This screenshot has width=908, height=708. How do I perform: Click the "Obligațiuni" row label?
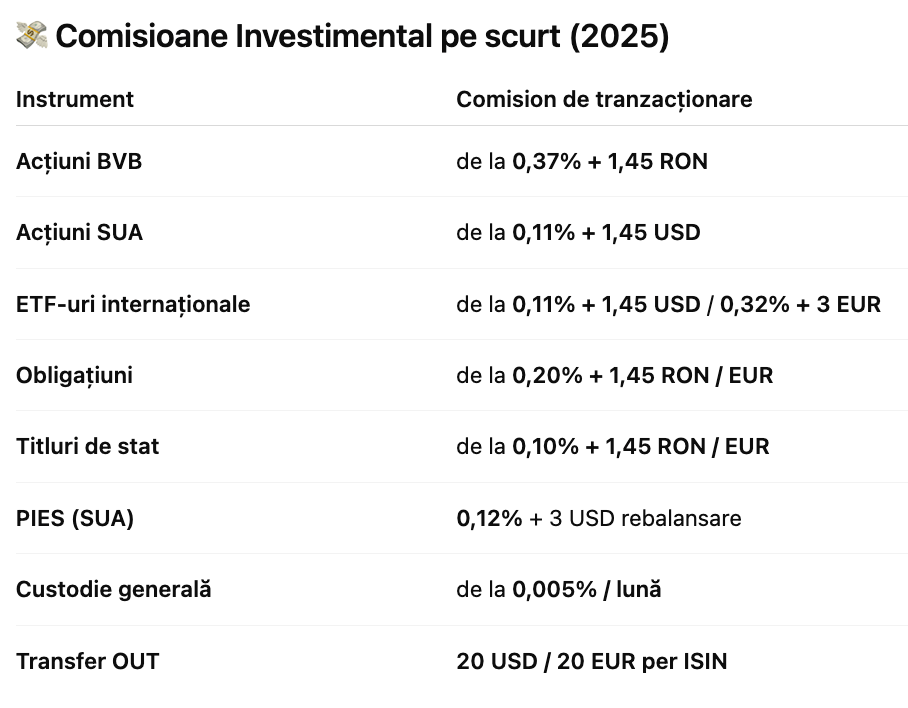tap(74, 375)
